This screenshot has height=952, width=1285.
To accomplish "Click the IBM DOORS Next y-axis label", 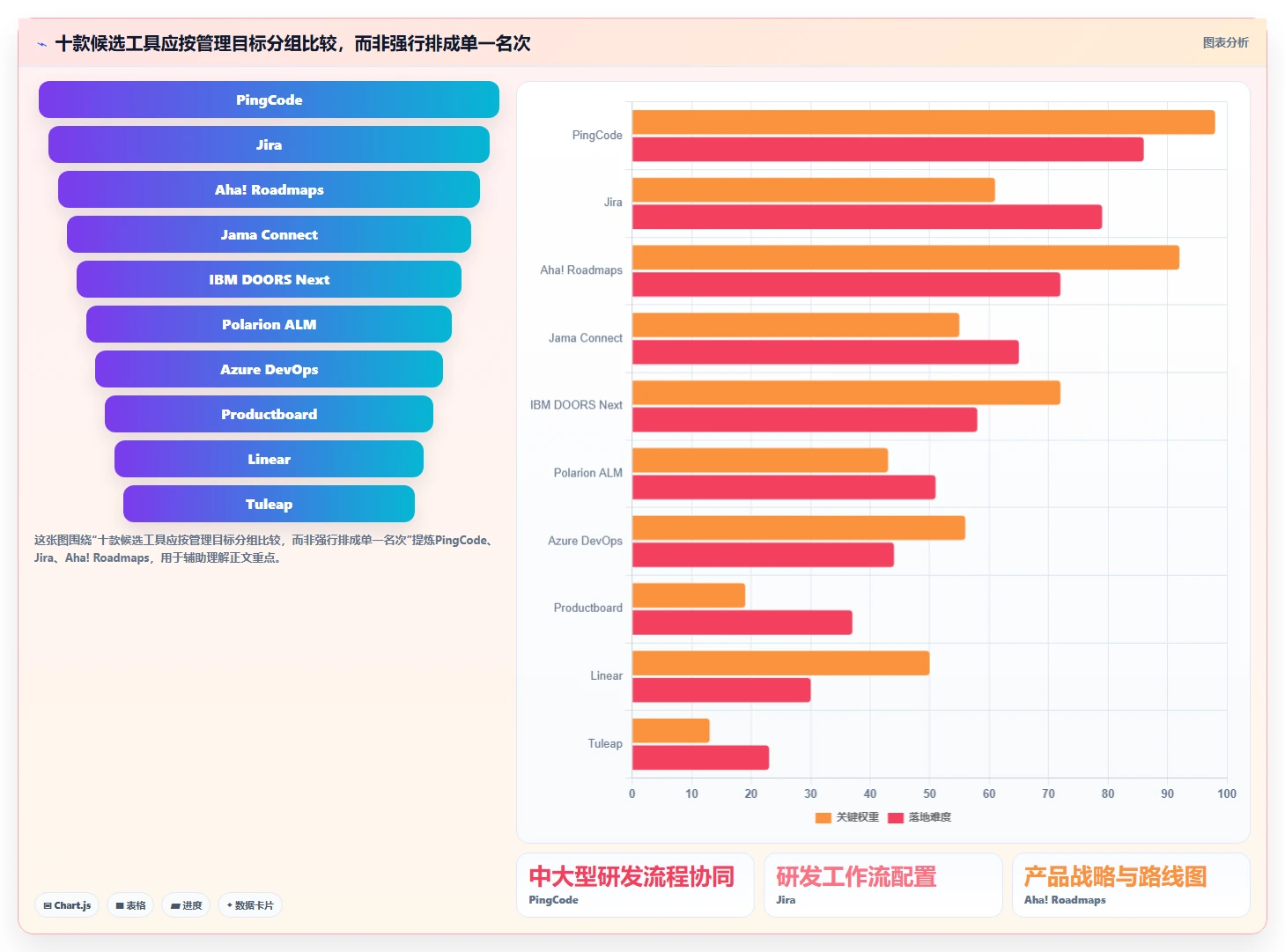I will (x=576, y=405).
